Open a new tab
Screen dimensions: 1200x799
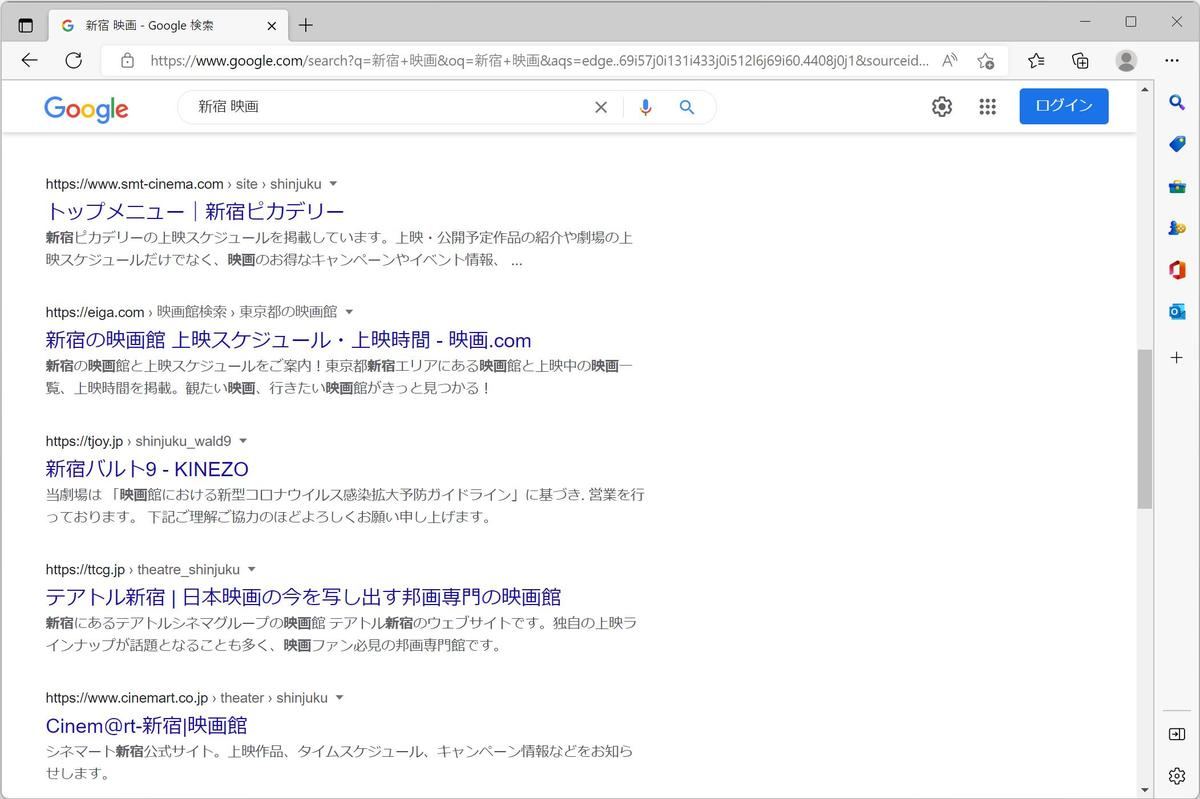coord(306,25)
